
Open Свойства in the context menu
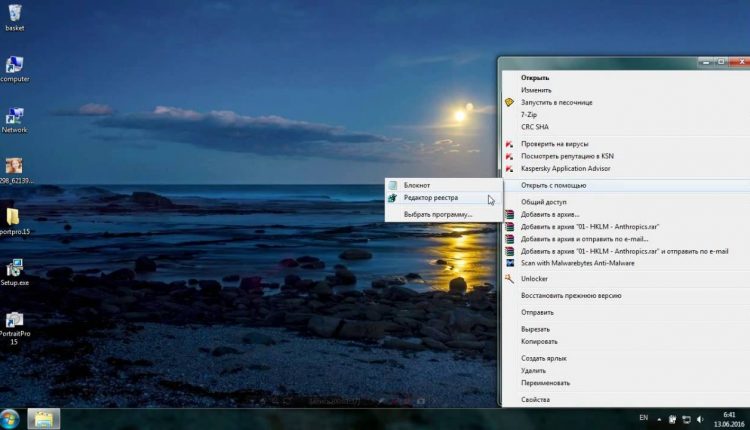coord(535,400)
